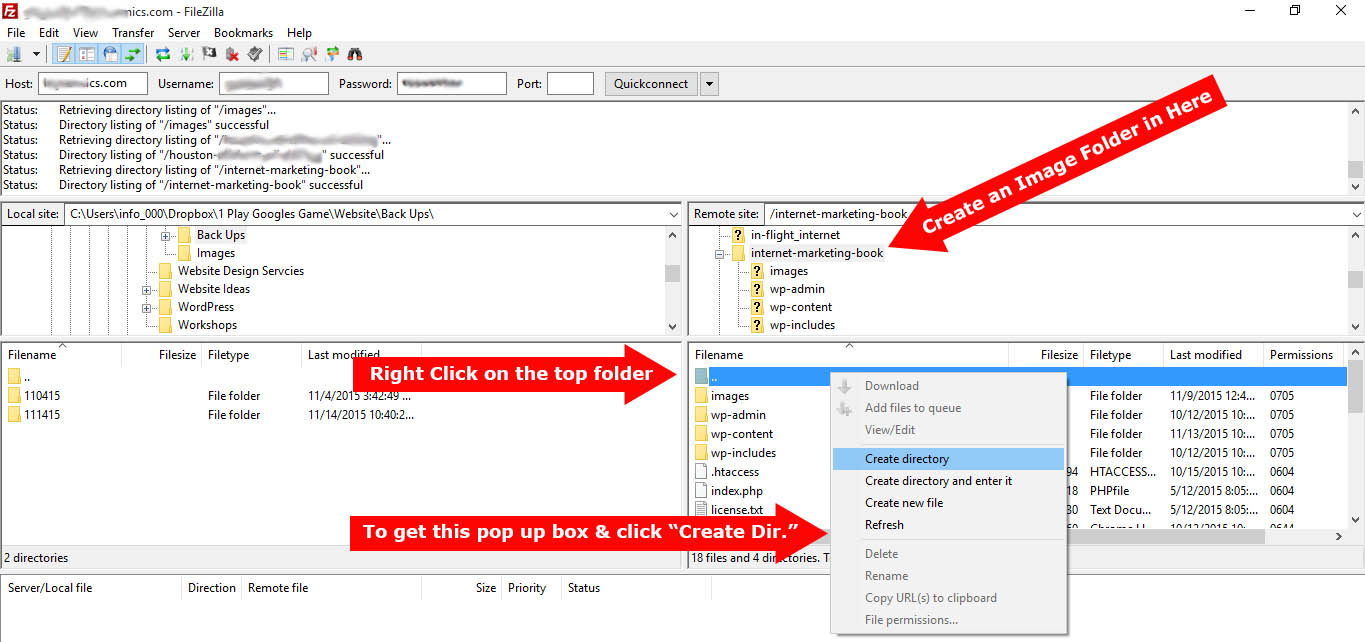Screen dimensions: 1365x642
Task: Click the disconnect from server icon
Action: (x=232, y=54)
